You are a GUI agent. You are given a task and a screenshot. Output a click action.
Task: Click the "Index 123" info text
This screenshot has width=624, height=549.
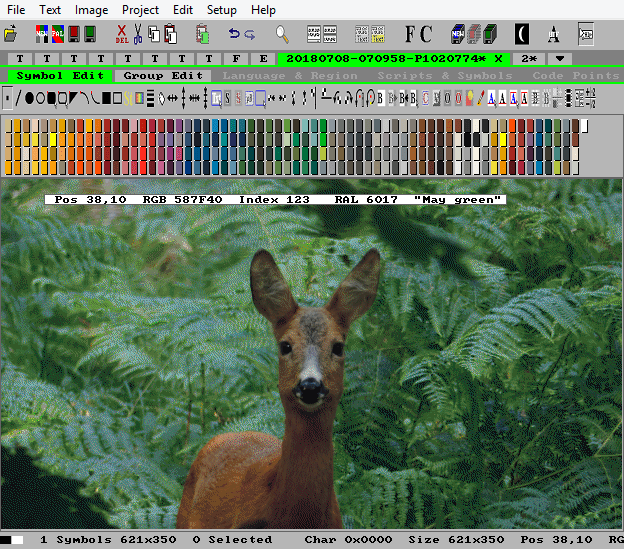pyautogui.click(x=274, y=200)
